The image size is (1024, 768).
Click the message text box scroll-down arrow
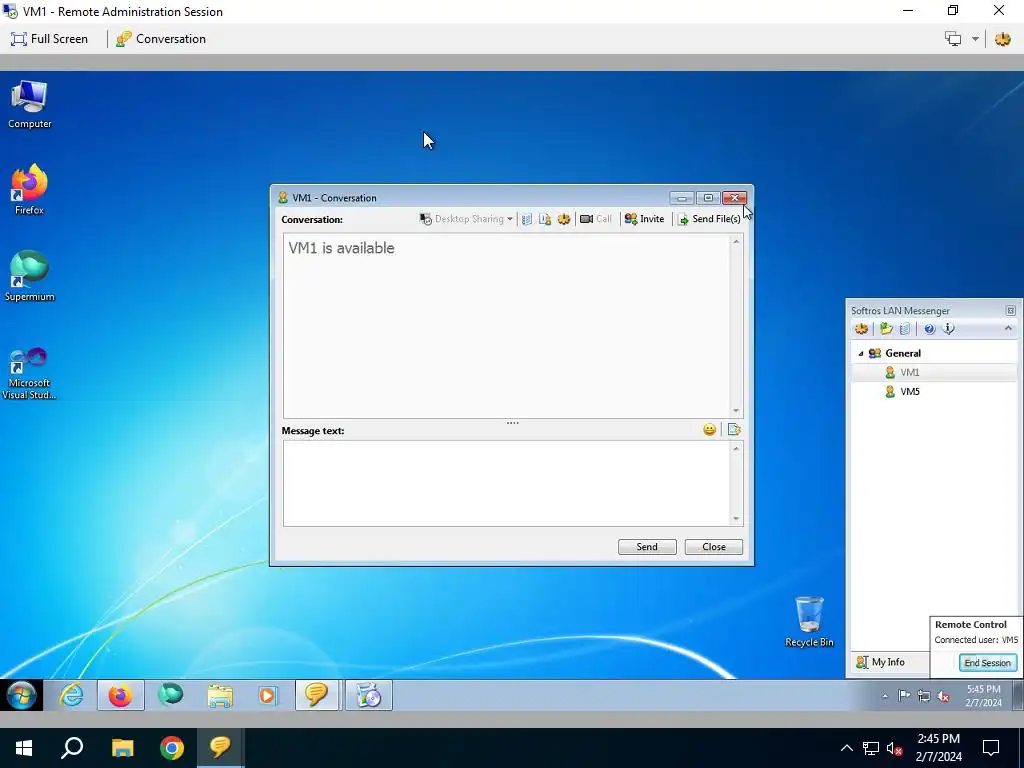point(736,519)
